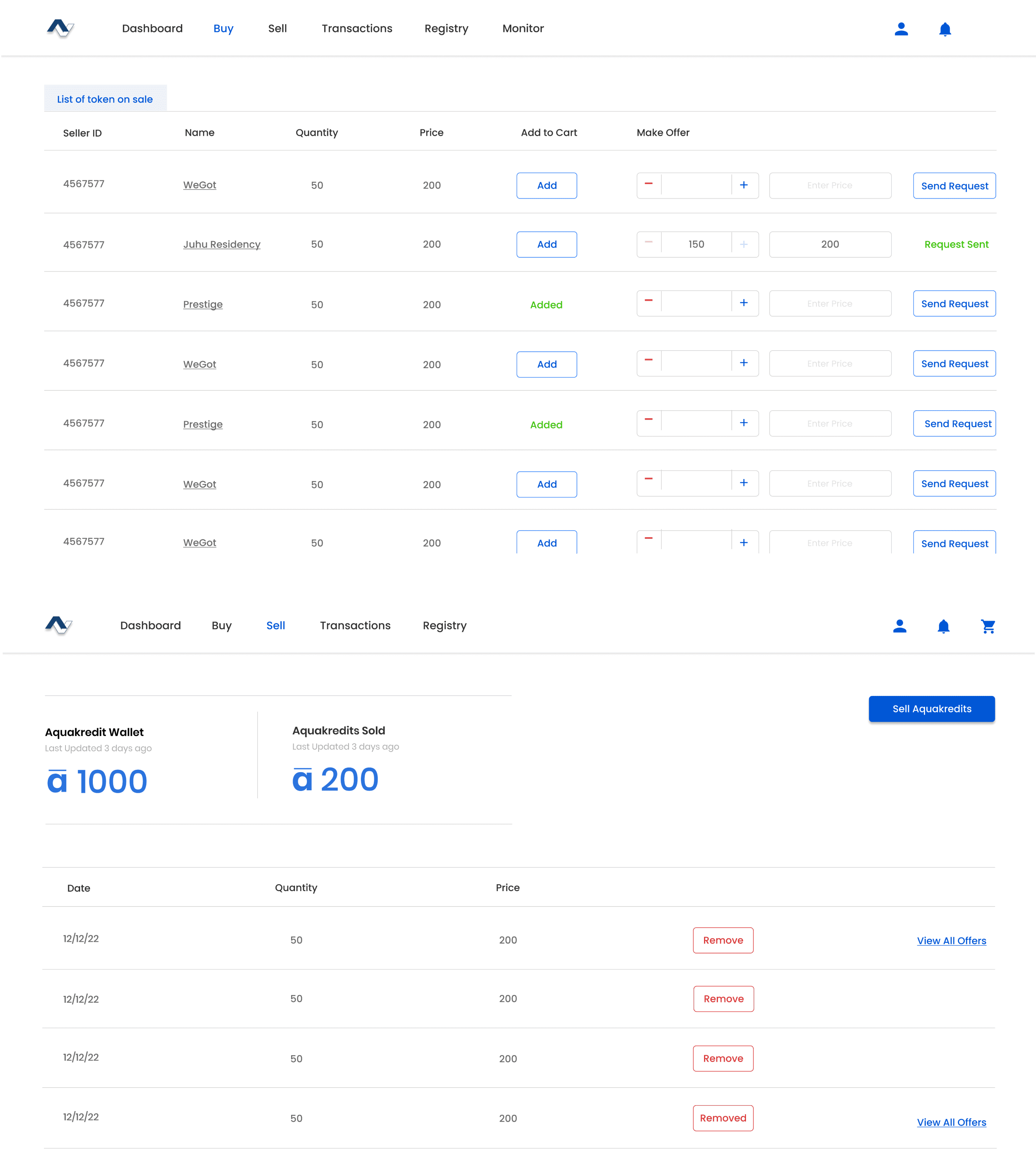The height and width of the screenshot is (1153, 1036).
Task: Click the logo in the Buy page header
Action: 60,28
